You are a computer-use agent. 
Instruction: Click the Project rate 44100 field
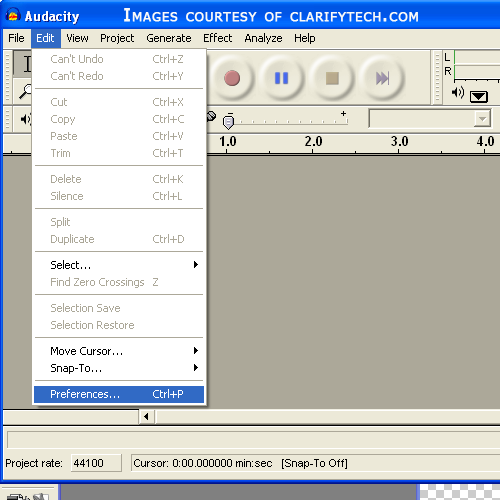pyautogui.click(x=96, y=463)
